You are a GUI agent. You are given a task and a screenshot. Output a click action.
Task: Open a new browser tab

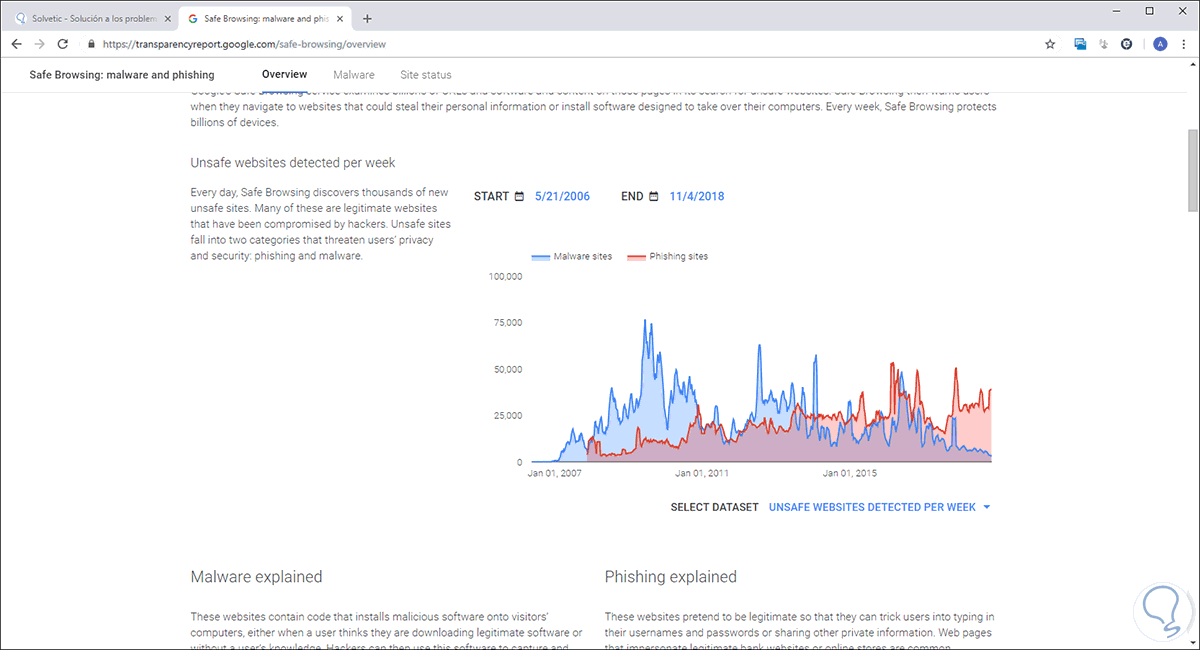coord(368,18)
